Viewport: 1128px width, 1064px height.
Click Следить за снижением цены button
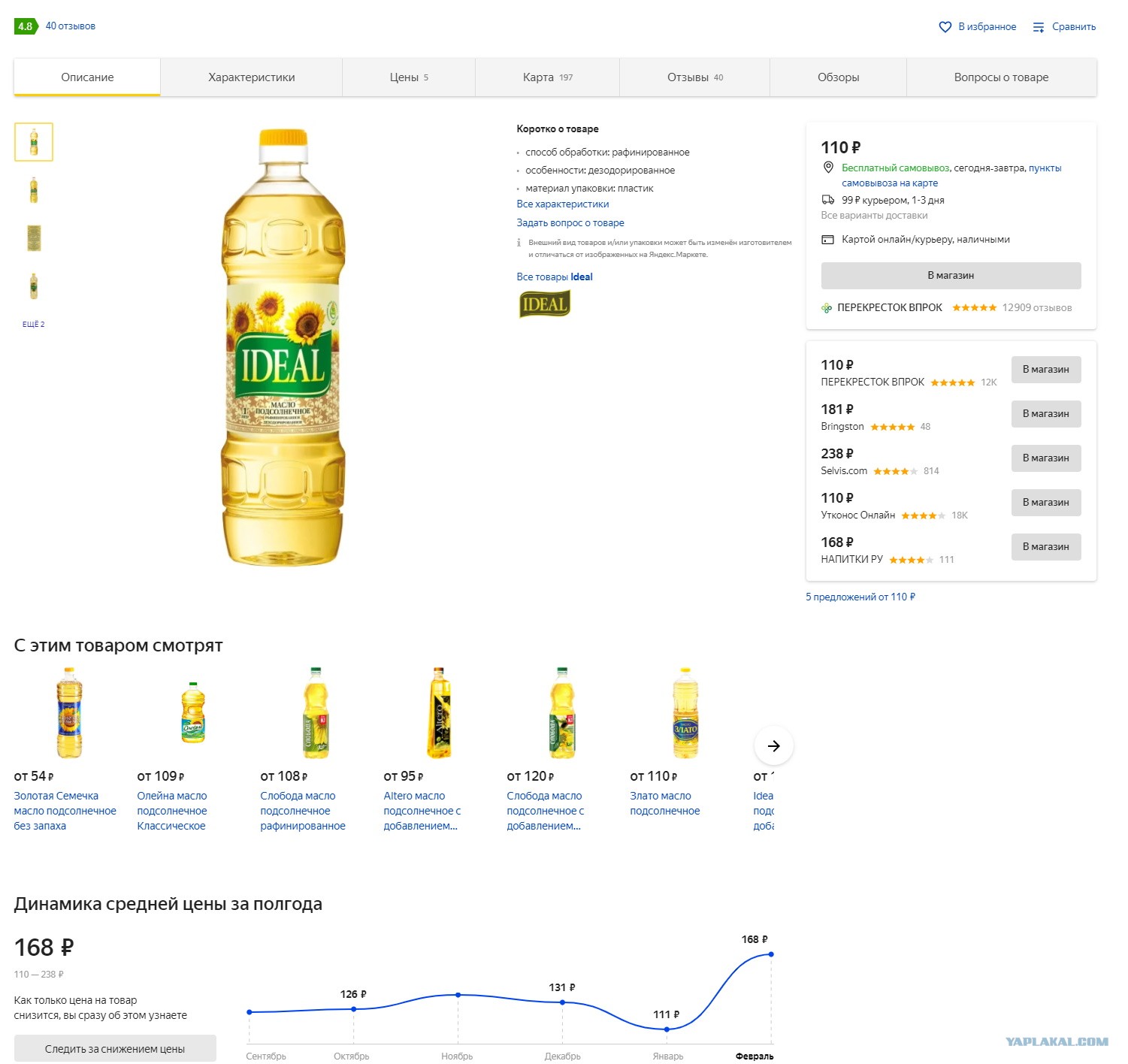click(115, 1049)
